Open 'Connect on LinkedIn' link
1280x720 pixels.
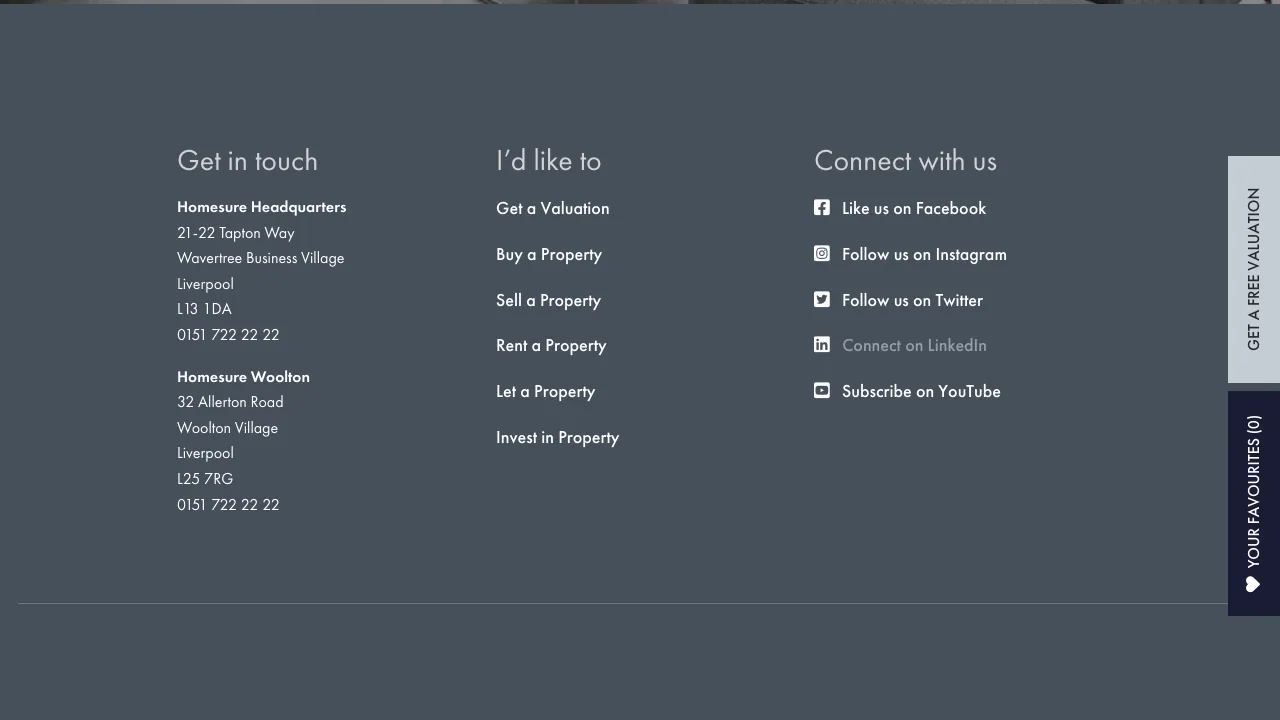[913, 345]
